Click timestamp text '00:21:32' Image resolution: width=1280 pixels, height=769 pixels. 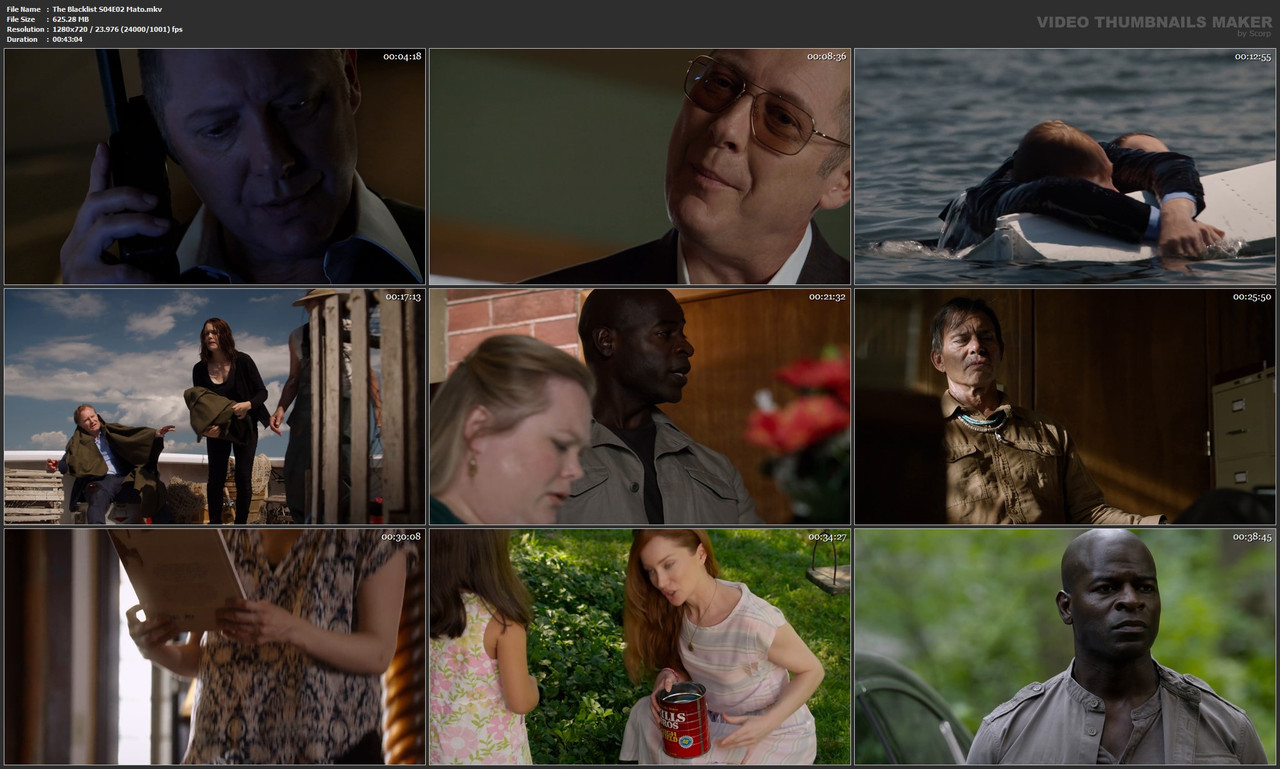827,296
